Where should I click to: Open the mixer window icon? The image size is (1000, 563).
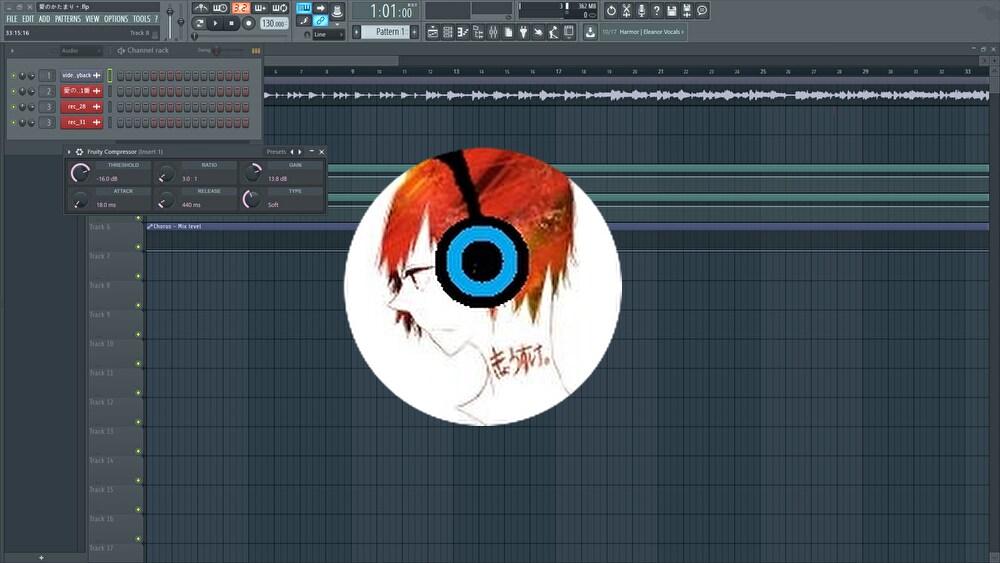(493, 32)
